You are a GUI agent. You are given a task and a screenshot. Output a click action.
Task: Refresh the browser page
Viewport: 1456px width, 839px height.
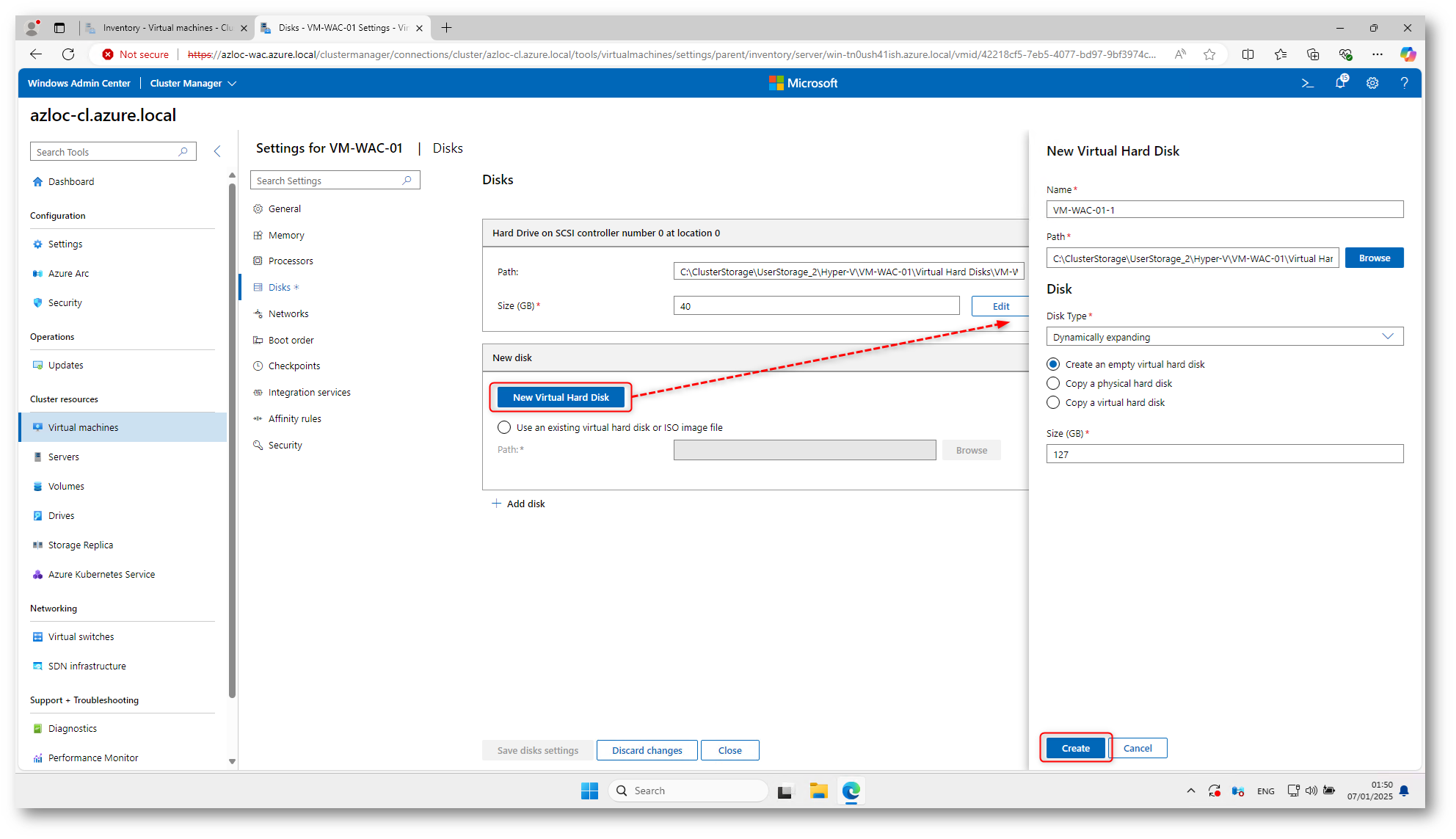point(68,54)
